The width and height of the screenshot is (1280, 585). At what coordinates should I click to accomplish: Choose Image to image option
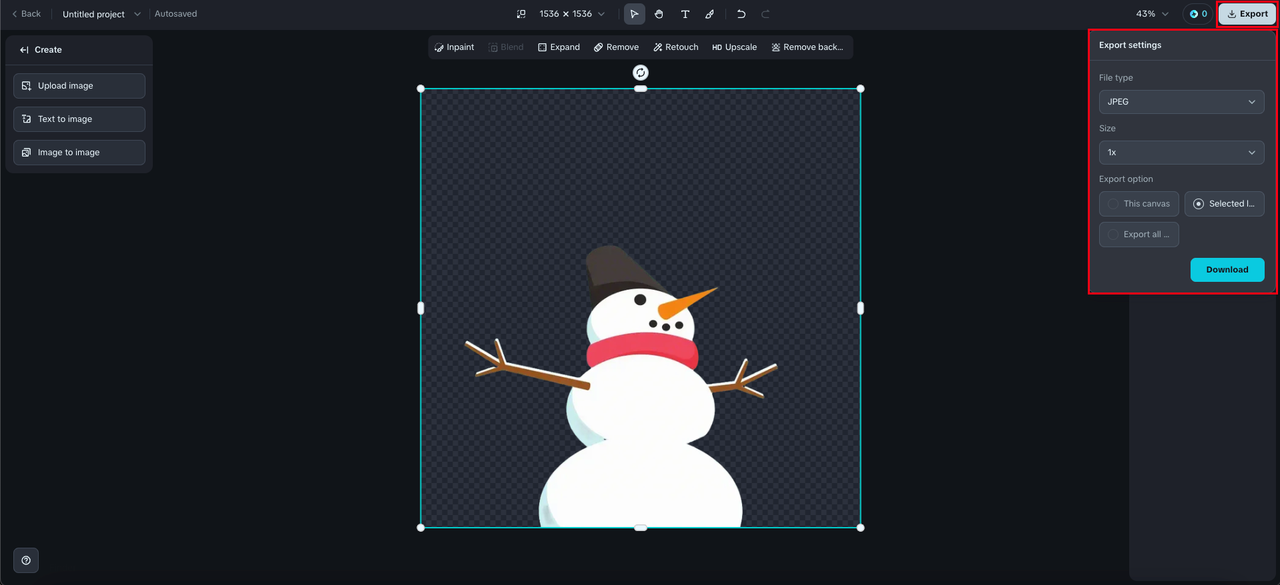[79, 152]
